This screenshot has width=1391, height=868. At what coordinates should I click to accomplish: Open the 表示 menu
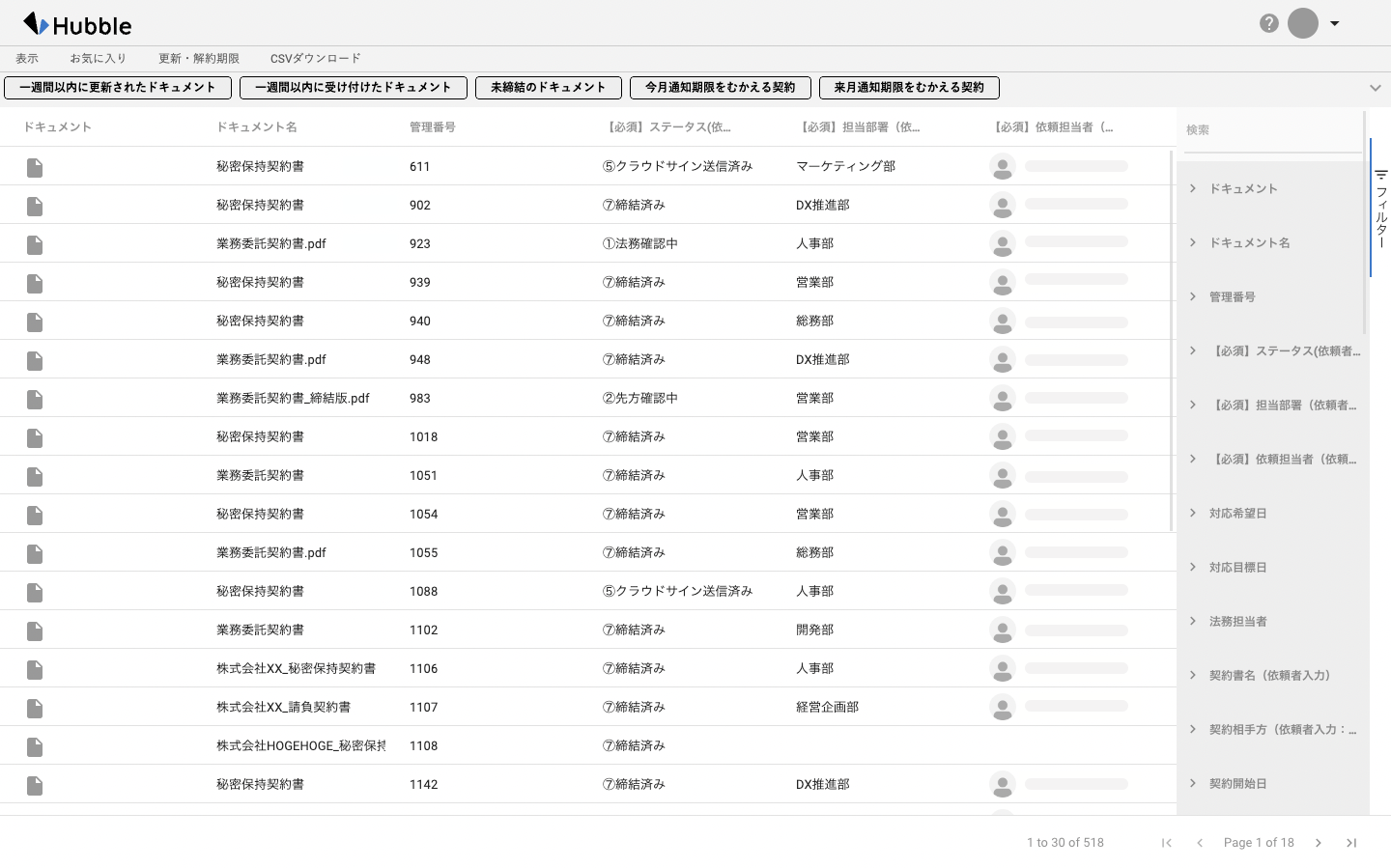tap(27, 59)
